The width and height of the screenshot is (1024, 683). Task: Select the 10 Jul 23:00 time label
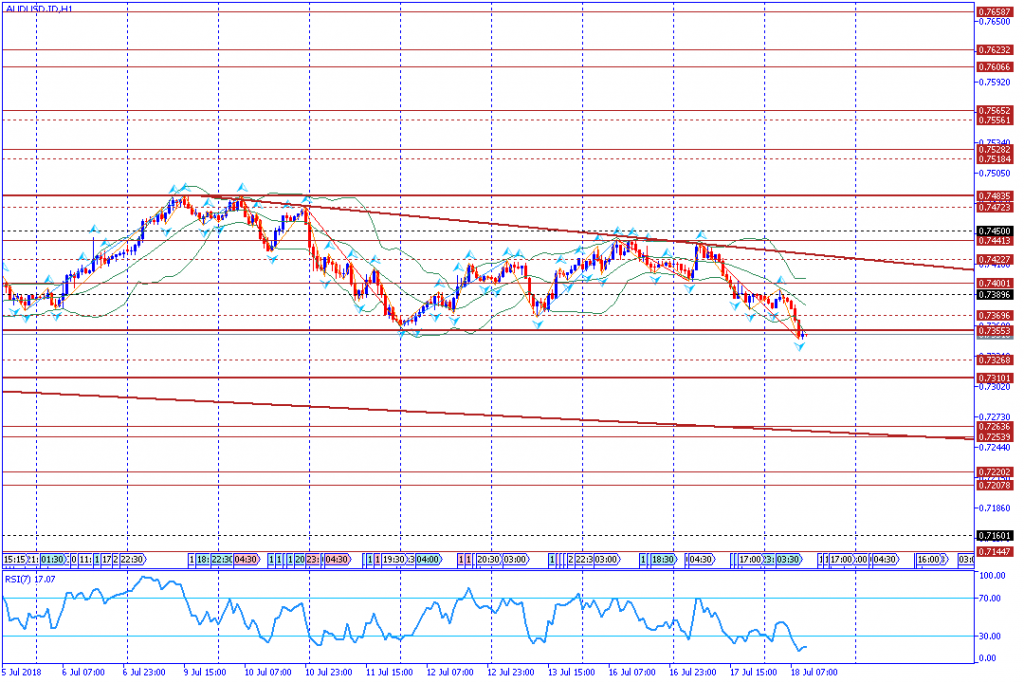coord(328,672)
